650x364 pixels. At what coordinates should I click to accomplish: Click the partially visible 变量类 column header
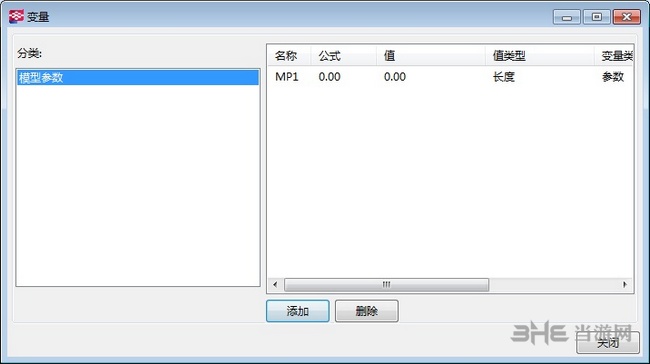coord(614,56)
